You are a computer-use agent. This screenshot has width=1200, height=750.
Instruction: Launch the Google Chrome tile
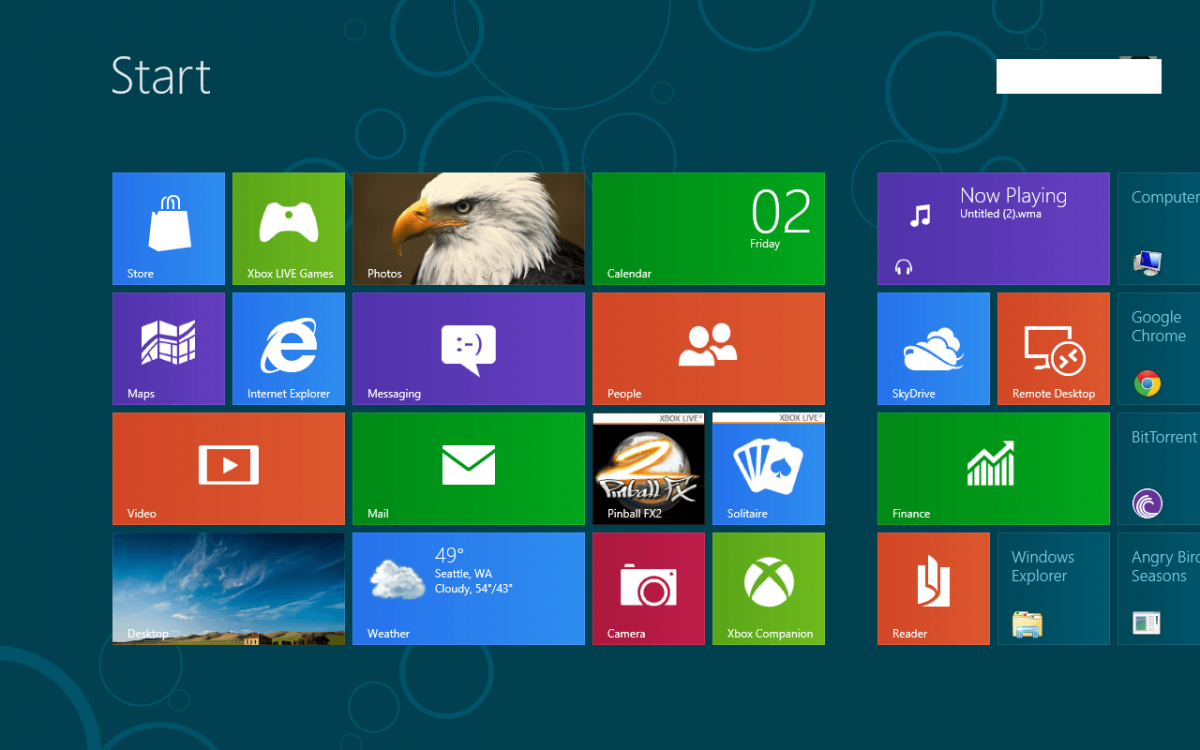[1158, 348]
